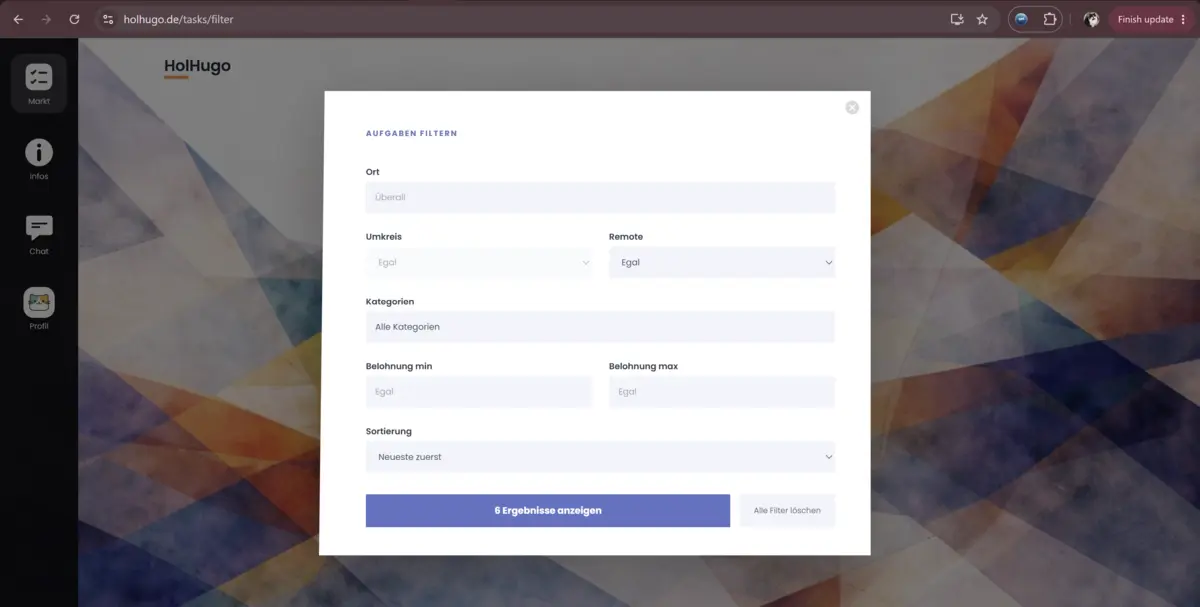Click the HolHugo logo link
The image size is (1200, 607).
[x=197, y=67]
